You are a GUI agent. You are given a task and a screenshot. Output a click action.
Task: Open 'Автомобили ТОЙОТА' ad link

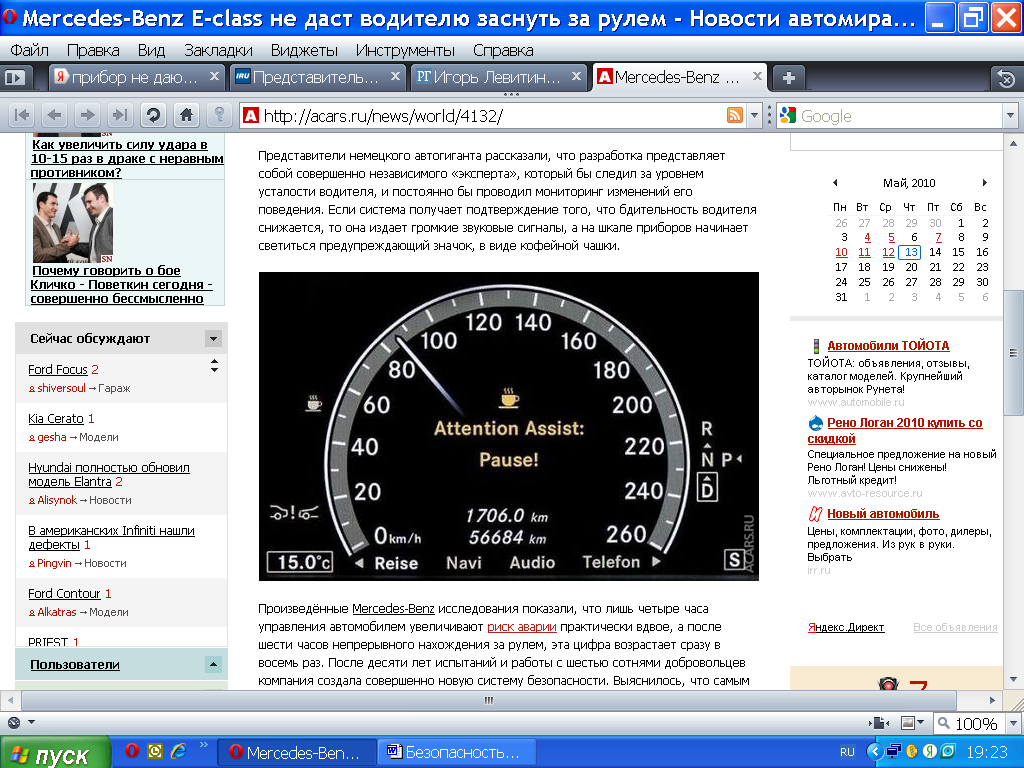pos(888,345)
